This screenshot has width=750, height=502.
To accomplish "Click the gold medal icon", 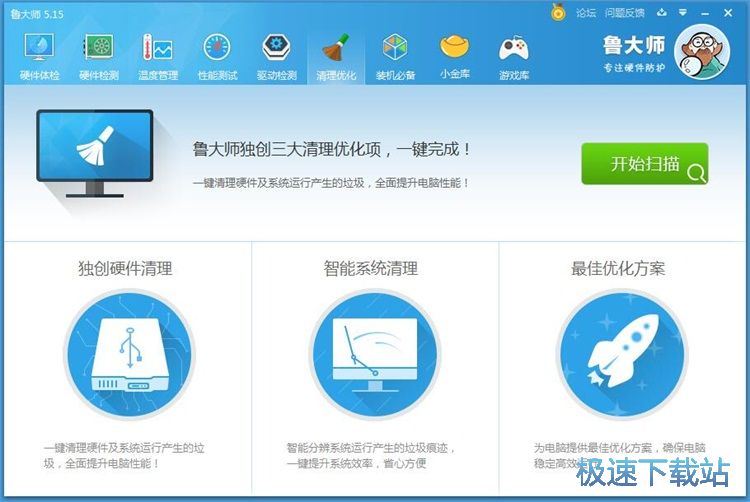I will (x=558, y=13).
